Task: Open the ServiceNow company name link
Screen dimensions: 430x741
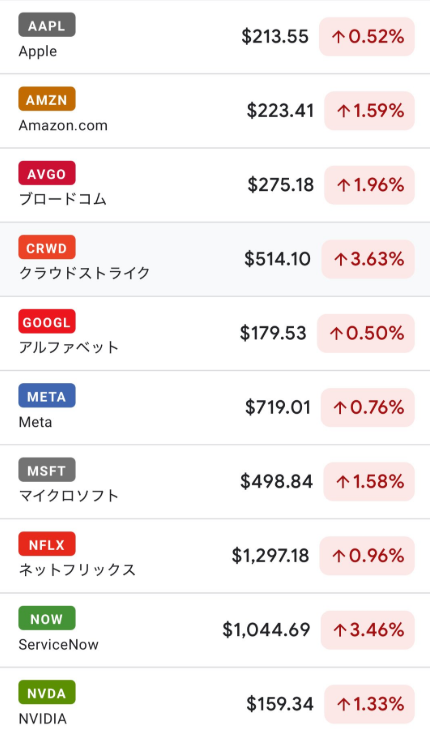Action: point(59,645)
